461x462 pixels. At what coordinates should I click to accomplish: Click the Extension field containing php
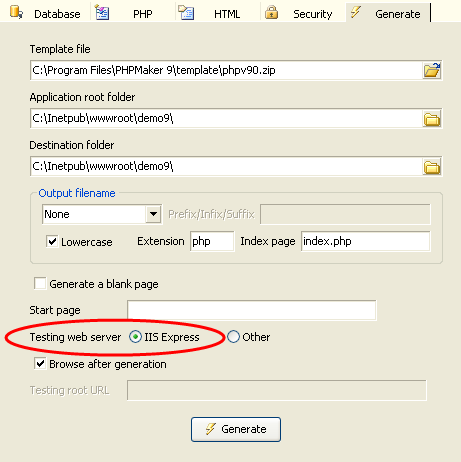(212, 241)
